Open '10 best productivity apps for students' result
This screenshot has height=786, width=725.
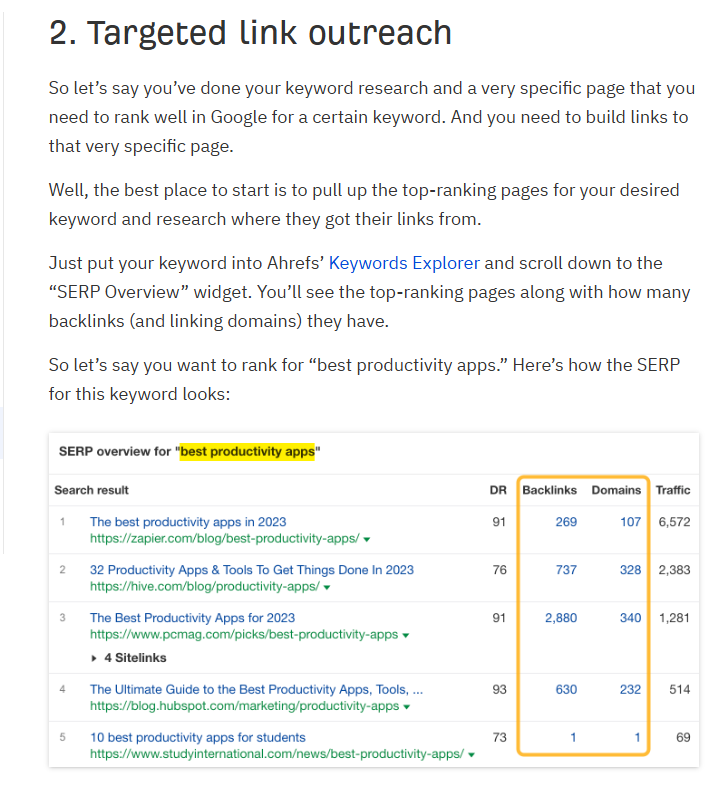point(198,737)
